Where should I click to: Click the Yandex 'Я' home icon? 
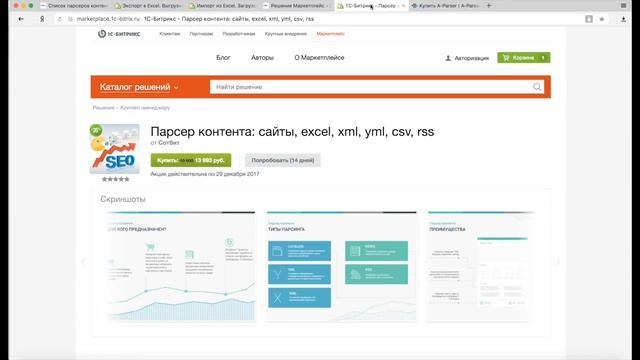pos(42,19)
